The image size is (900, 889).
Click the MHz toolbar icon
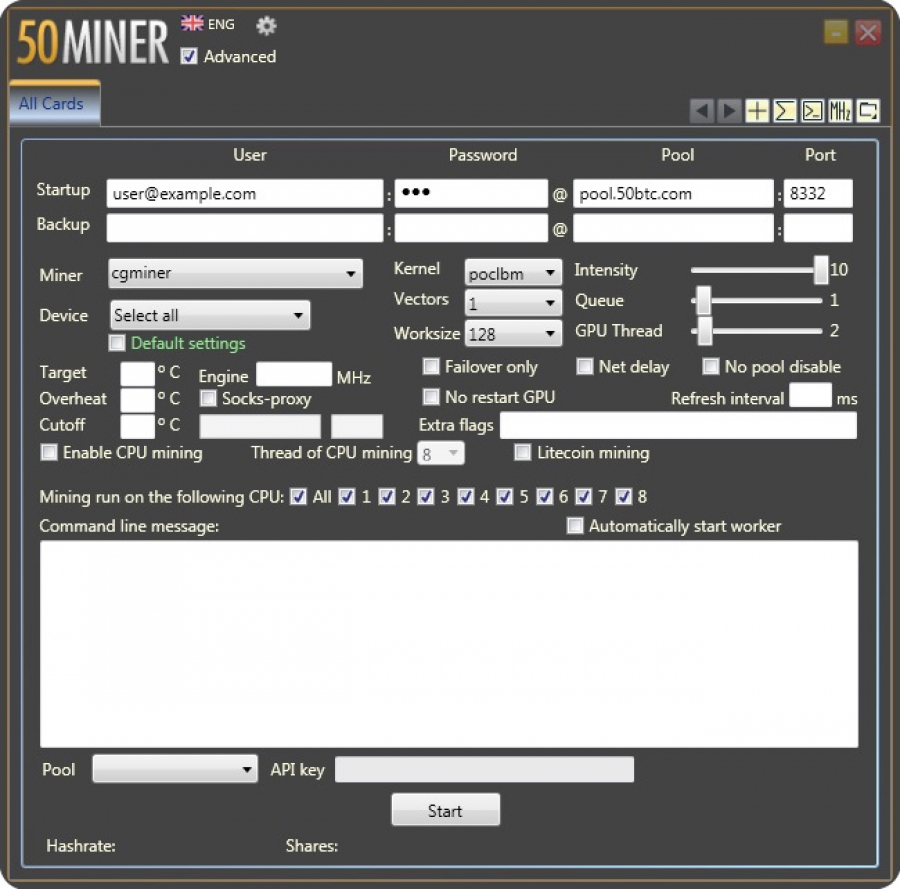pos(840,111)
